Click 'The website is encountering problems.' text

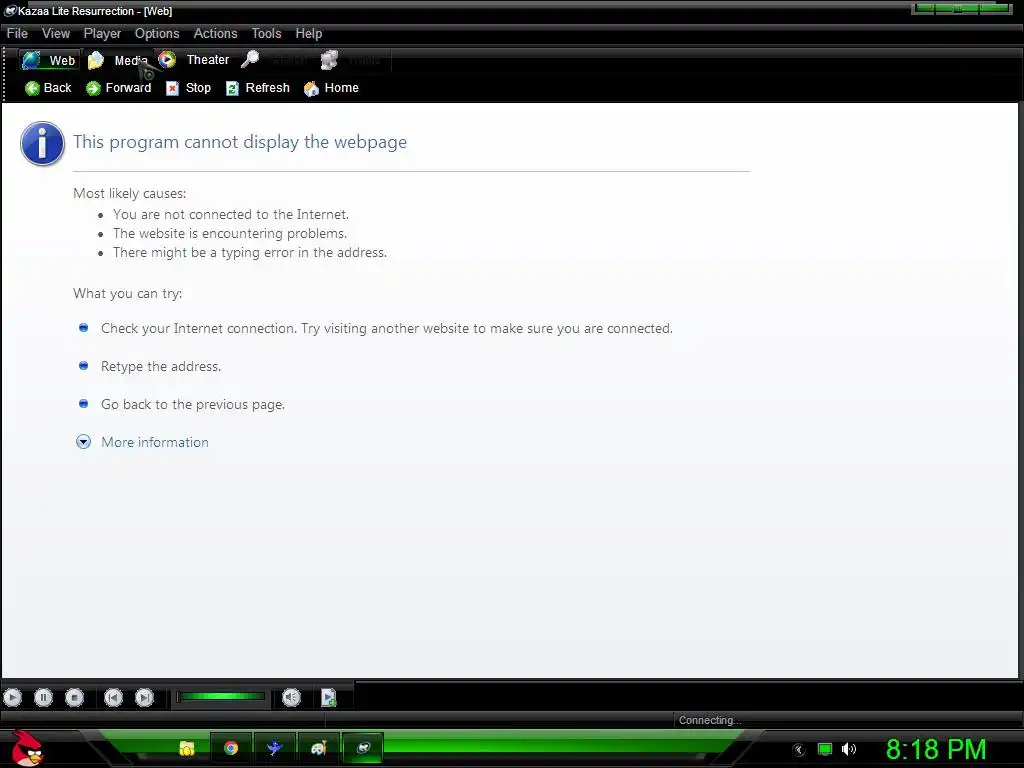coord(230,233)
